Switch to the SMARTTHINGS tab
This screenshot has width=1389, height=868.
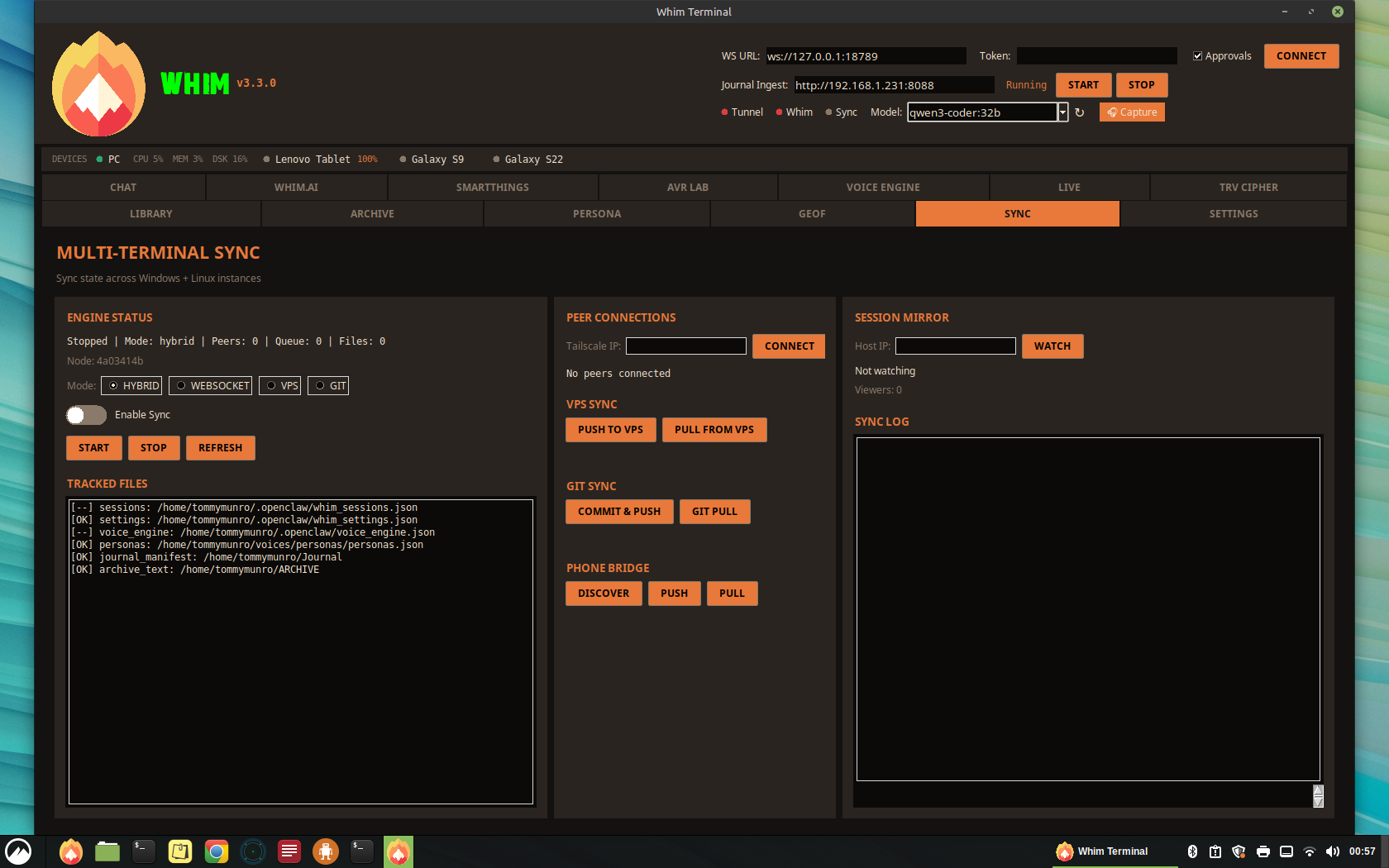coord(492,187)
